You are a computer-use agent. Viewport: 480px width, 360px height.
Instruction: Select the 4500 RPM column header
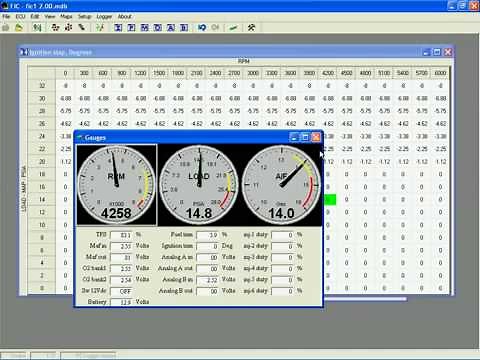[x=347, y=73]
